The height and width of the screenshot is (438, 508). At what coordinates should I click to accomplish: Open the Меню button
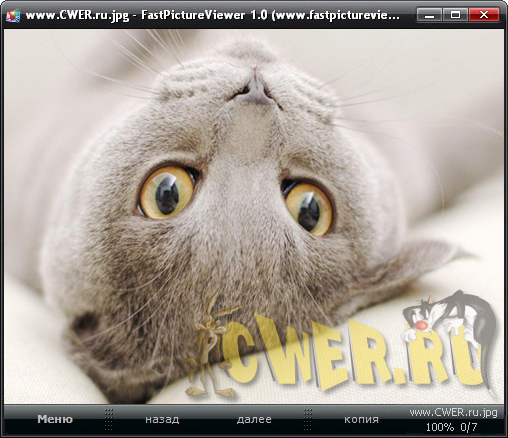point(55,419)
